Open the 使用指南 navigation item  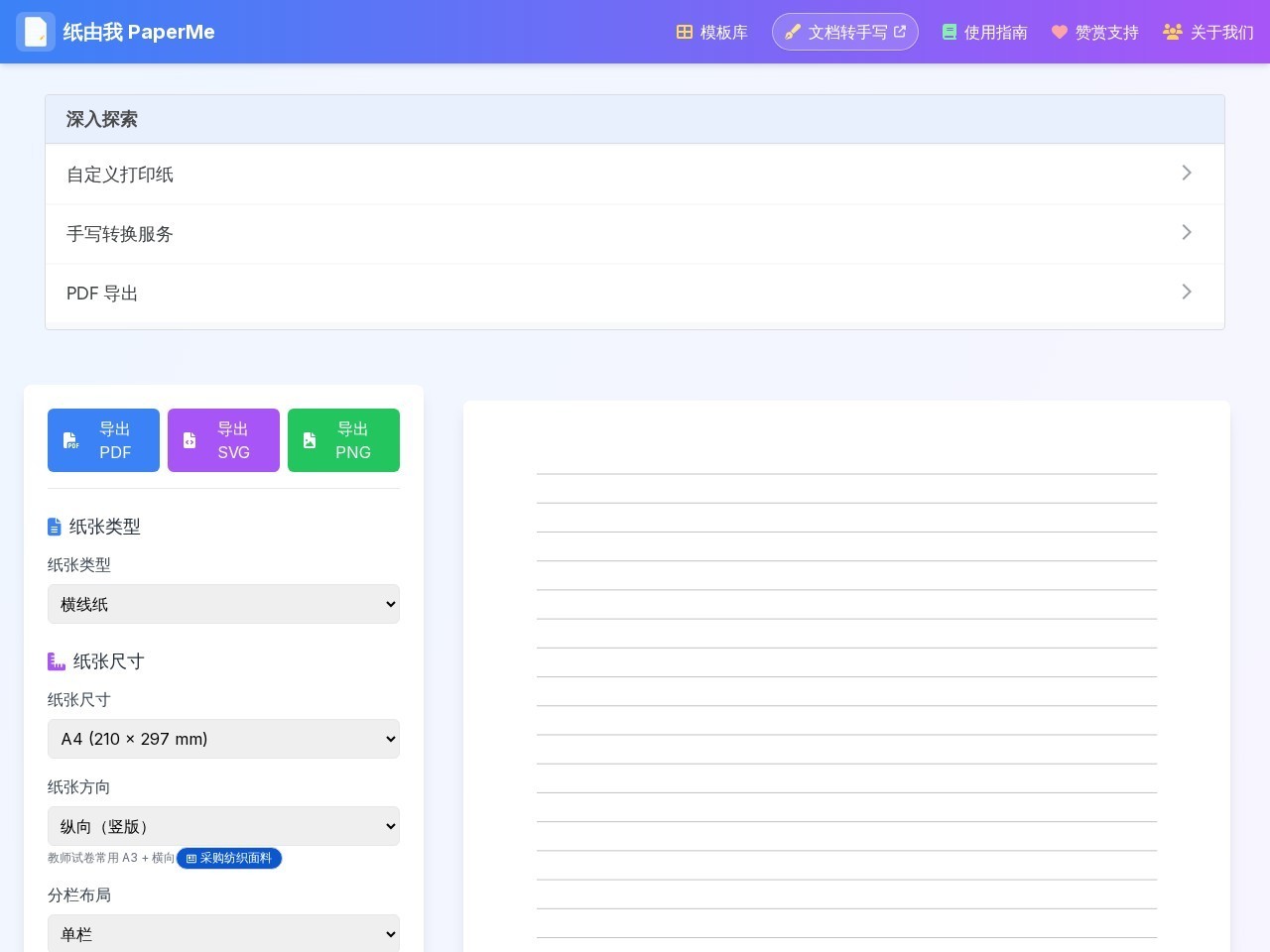pos(985,32)
